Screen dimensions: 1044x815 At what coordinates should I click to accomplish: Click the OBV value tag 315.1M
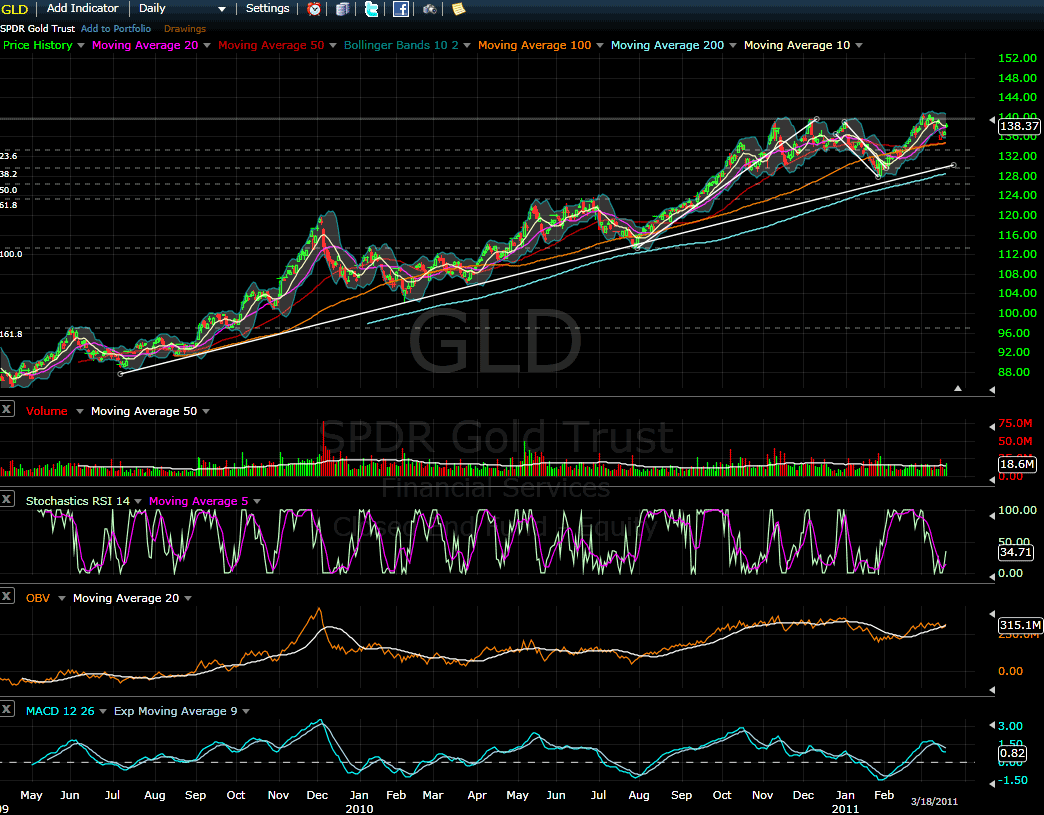[1020, 625]
